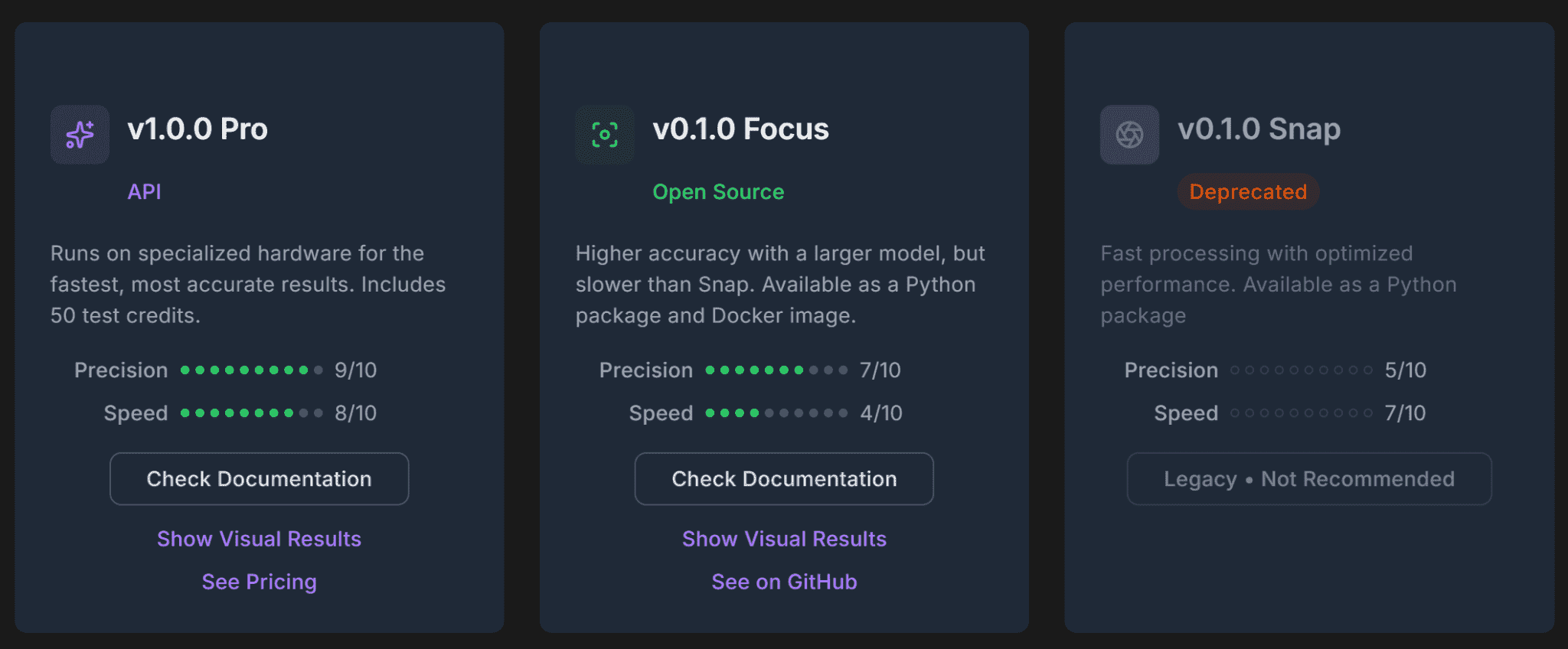Viewport: 1568px width, 649px height.
Task: Show Visual Results for the Focus model
Action: tap(784, 539)
